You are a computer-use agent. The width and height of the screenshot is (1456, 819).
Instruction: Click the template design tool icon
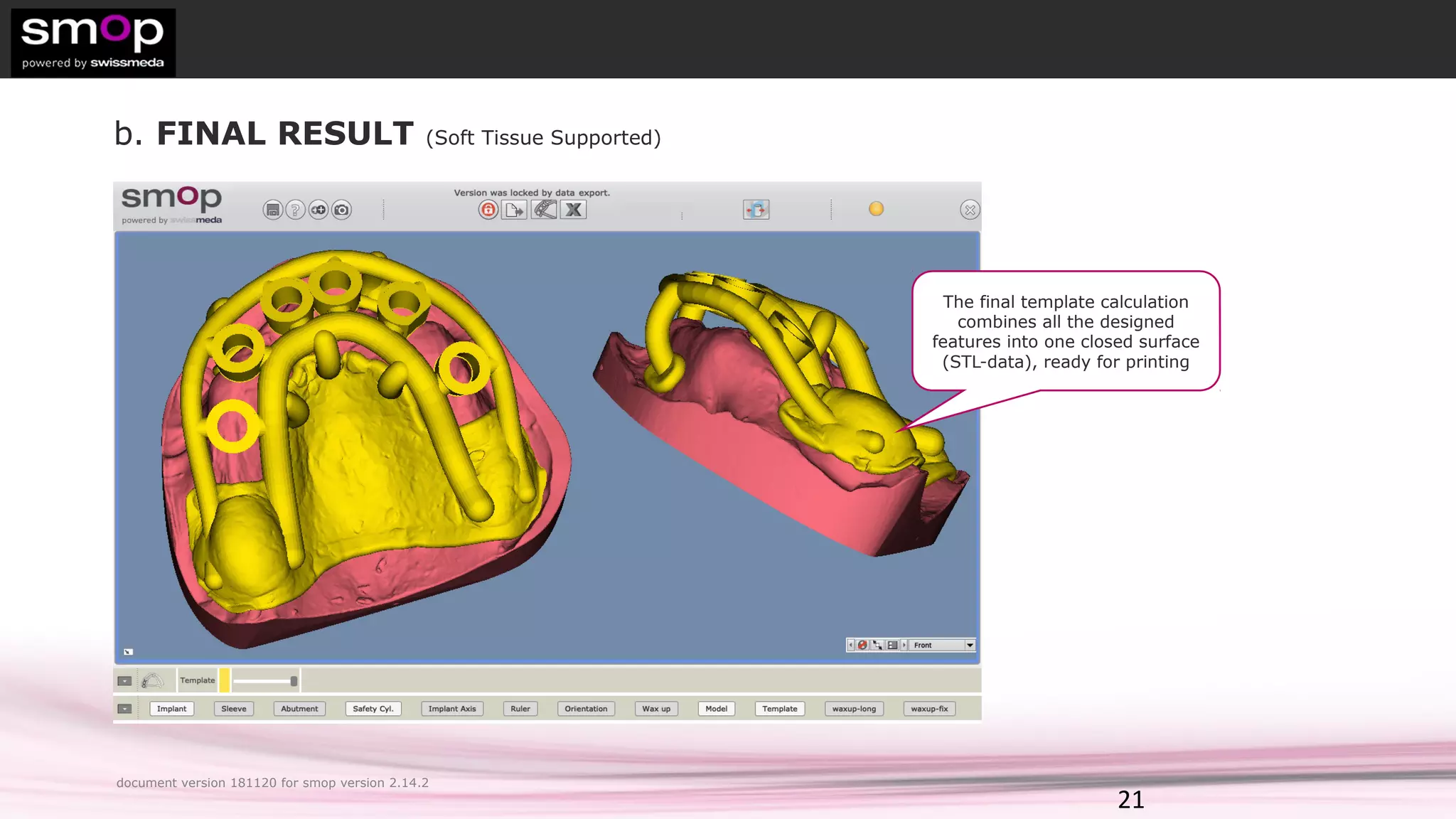(x=544, y=210)
